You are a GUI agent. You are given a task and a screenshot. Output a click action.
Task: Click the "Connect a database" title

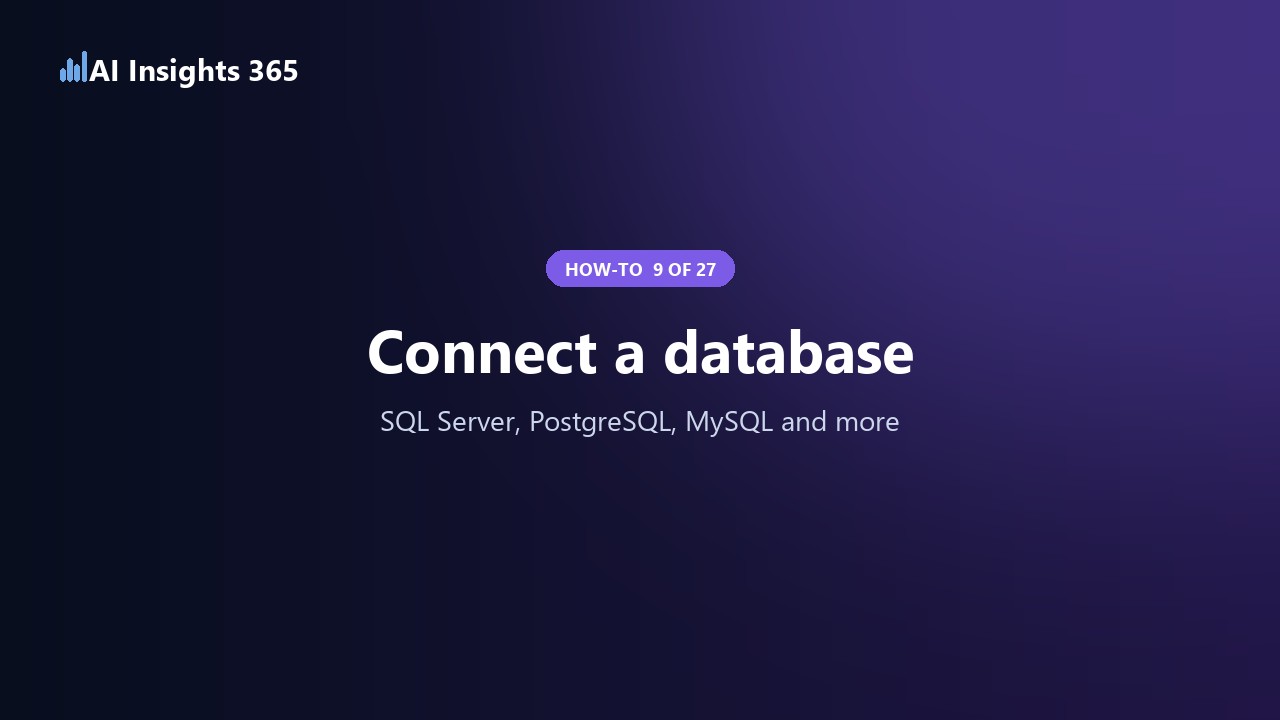[640, 352]
